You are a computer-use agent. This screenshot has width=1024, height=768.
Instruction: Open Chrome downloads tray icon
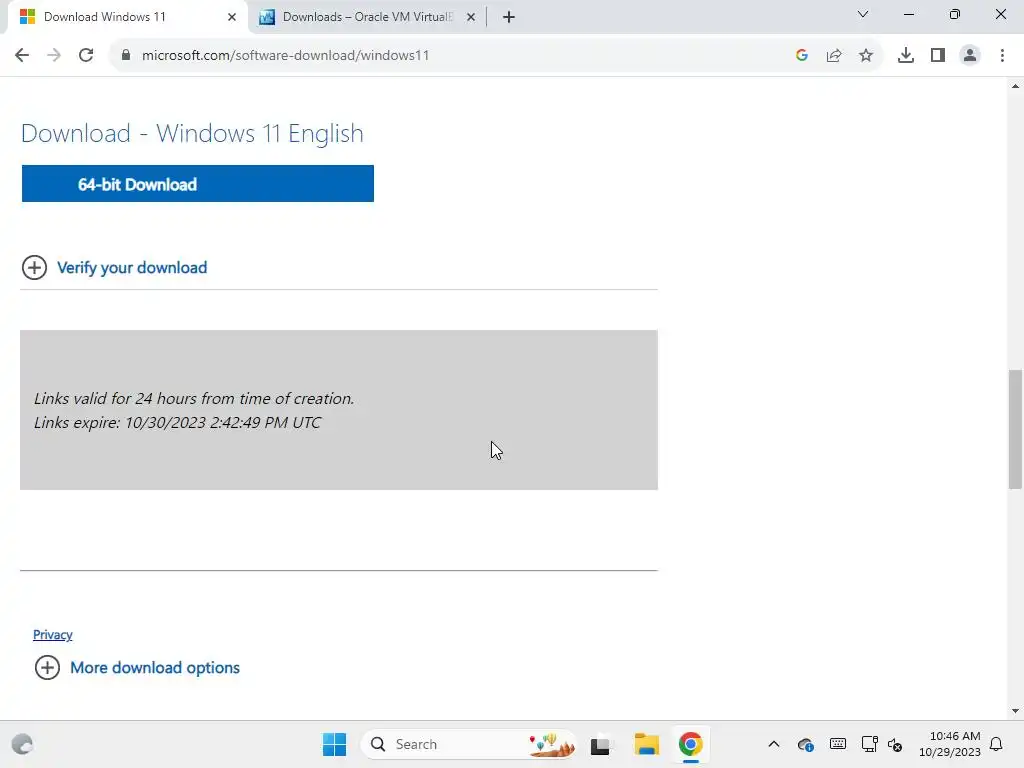pos(906,56)
